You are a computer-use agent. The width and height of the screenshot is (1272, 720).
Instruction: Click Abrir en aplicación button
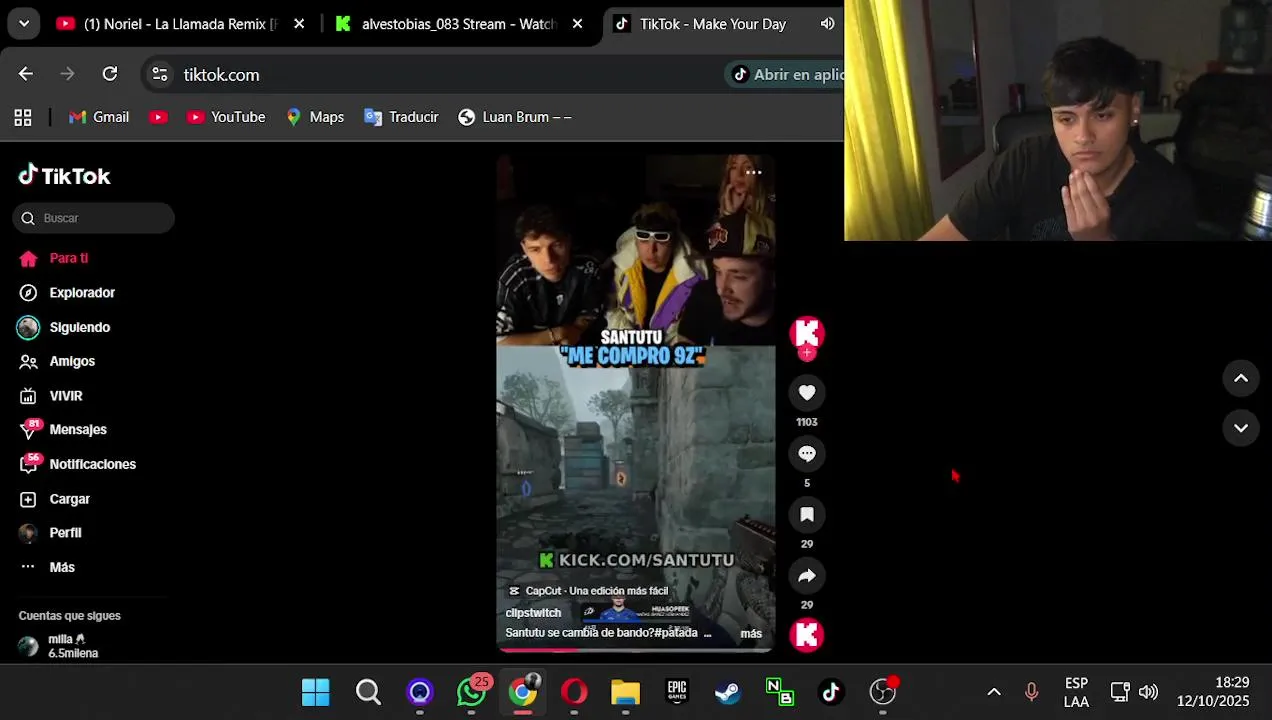(x=786, y=74)
